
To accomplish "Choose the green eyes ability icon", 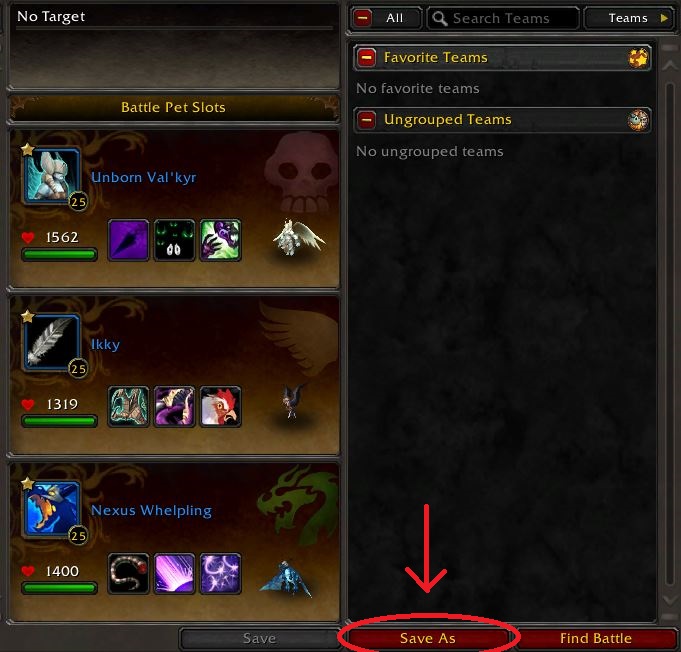I will point(174,240).
